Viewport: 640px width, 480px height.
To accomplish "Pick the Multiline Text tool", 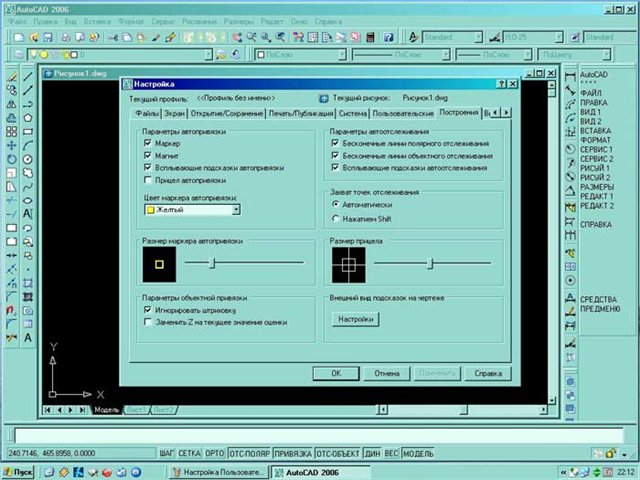I will pyautogui.click(x=27, y=213).
